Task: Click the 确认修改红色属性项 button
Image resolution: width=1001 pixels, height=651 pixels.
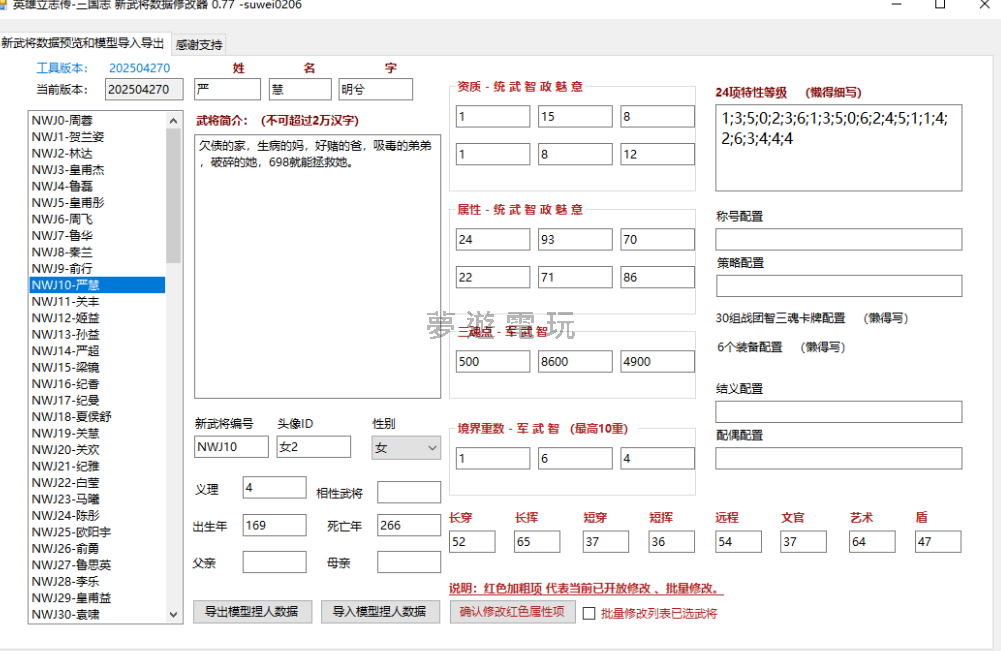Action: click(512, 612)
